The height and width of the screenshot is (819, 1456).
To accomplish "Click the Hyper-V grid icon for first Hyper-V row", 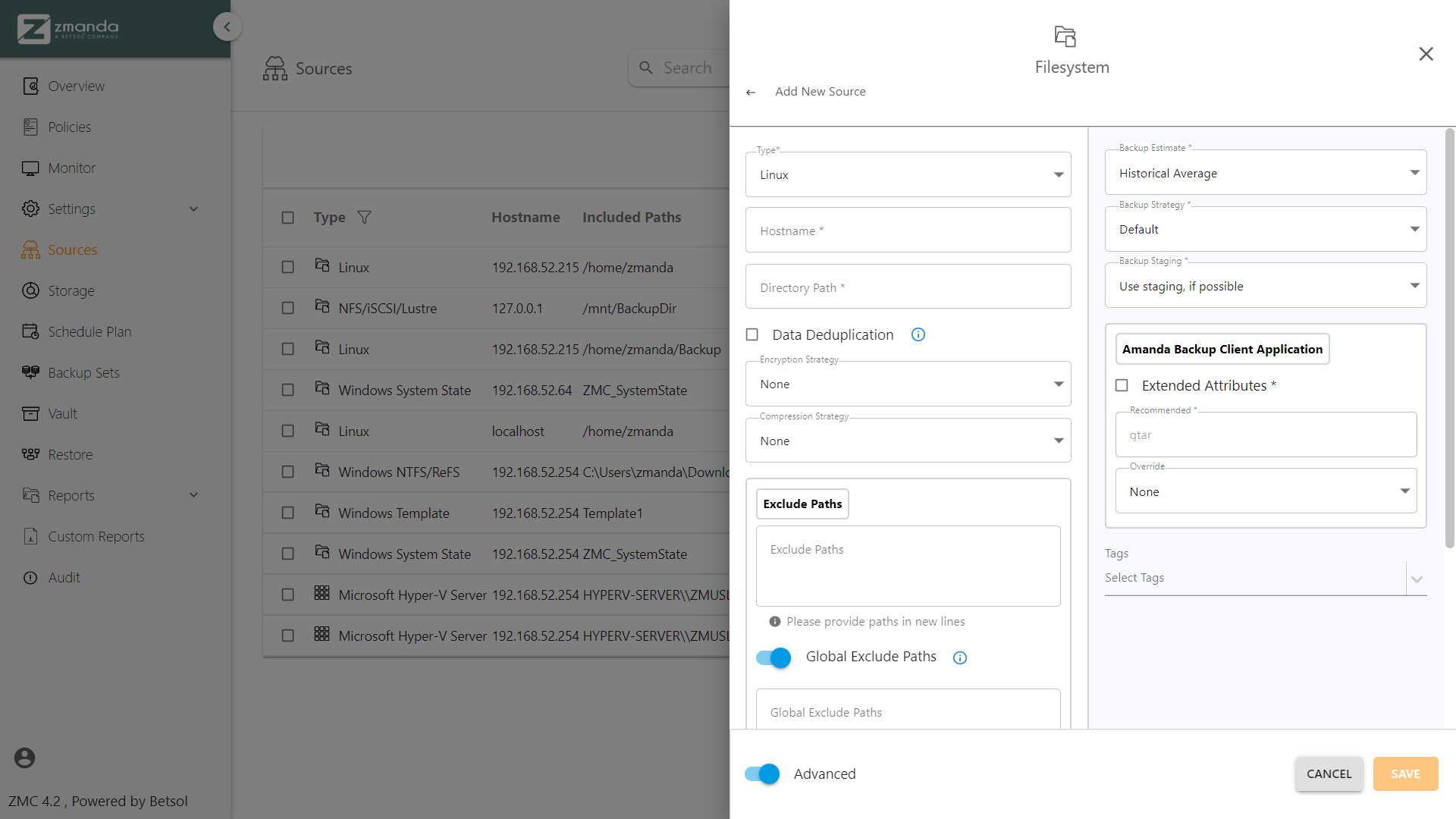I will [322, 592].
